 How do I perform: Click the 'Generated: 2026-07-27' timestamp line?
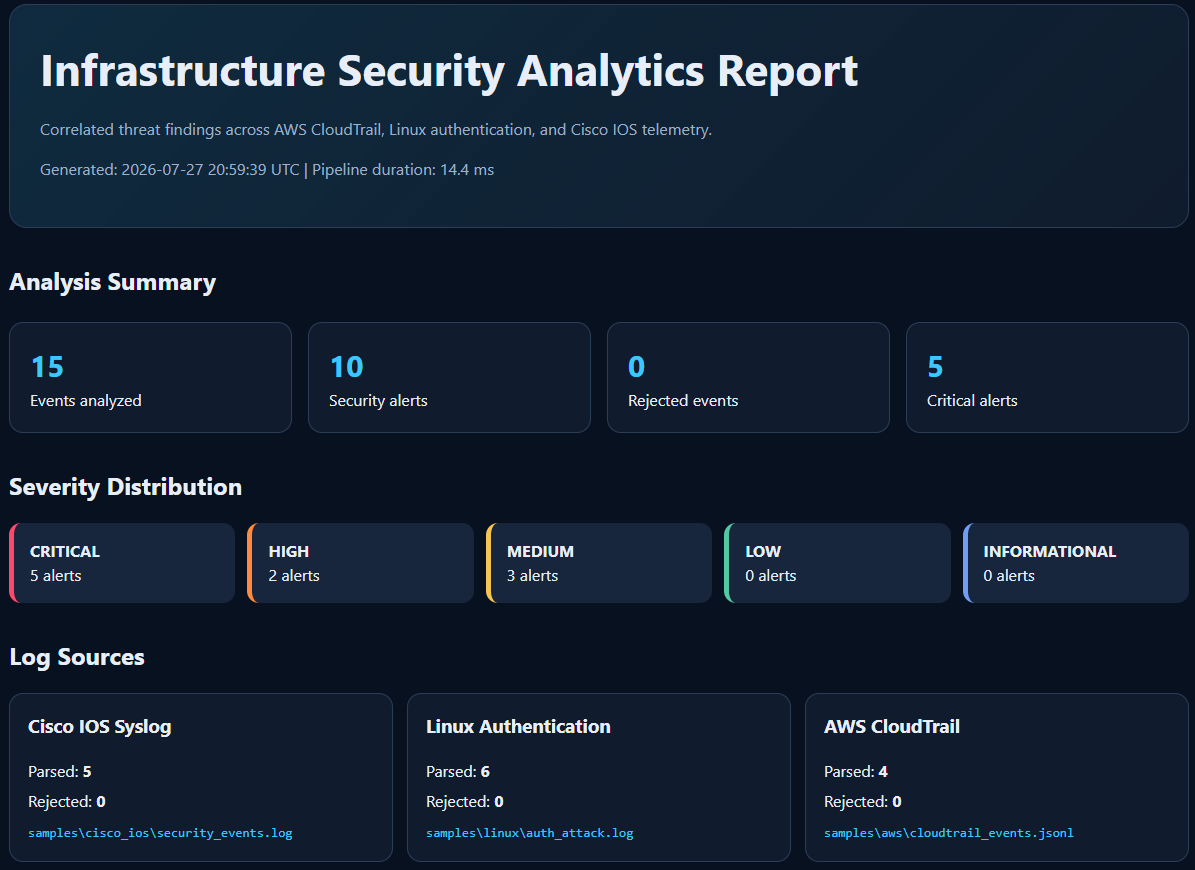tap(267, 170)
